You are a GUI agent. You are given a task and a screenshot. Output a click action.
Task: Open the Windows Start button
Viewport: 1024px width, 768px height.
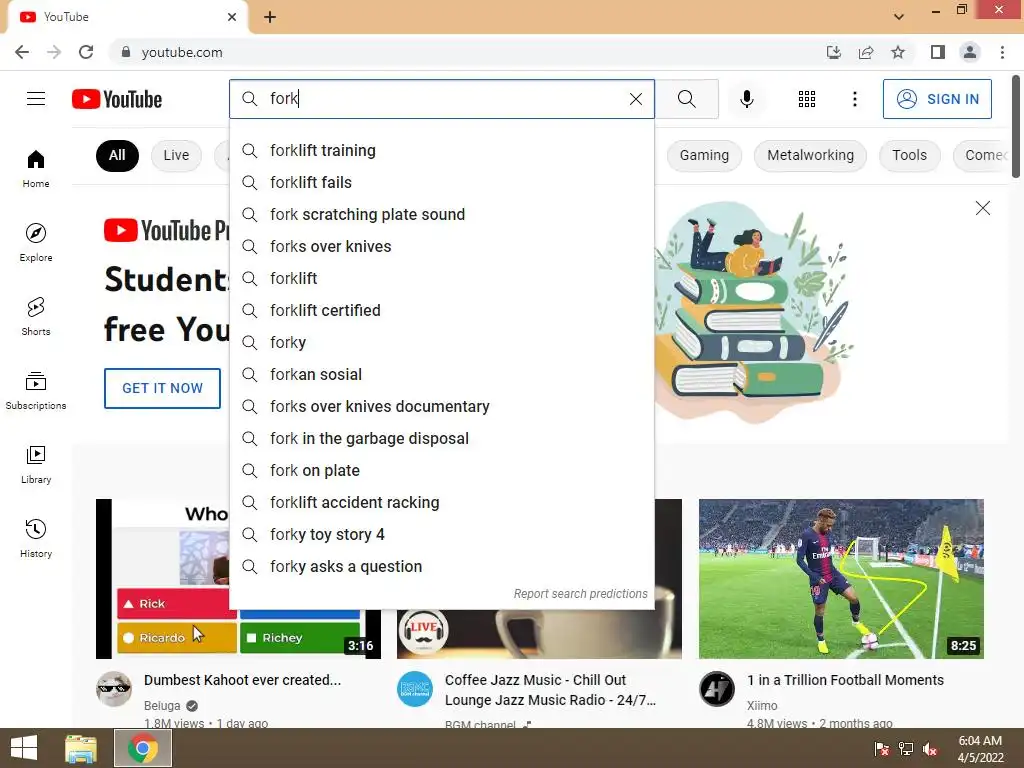[x=24, y=748]
